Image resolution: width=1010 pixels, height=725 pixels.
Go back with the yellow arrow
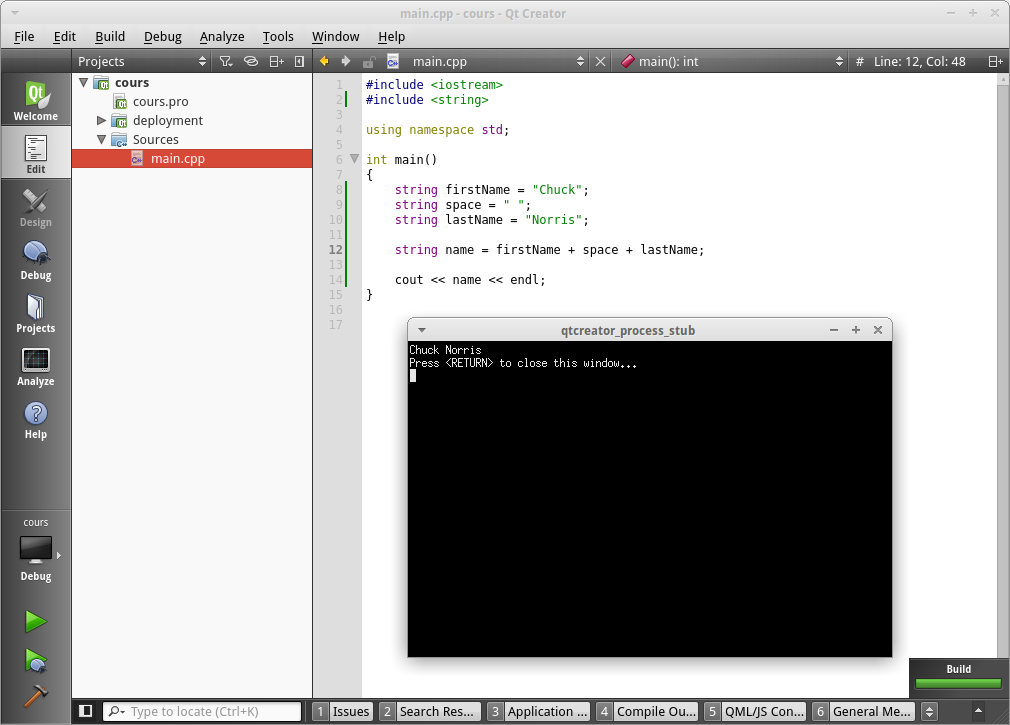[324, 61]
